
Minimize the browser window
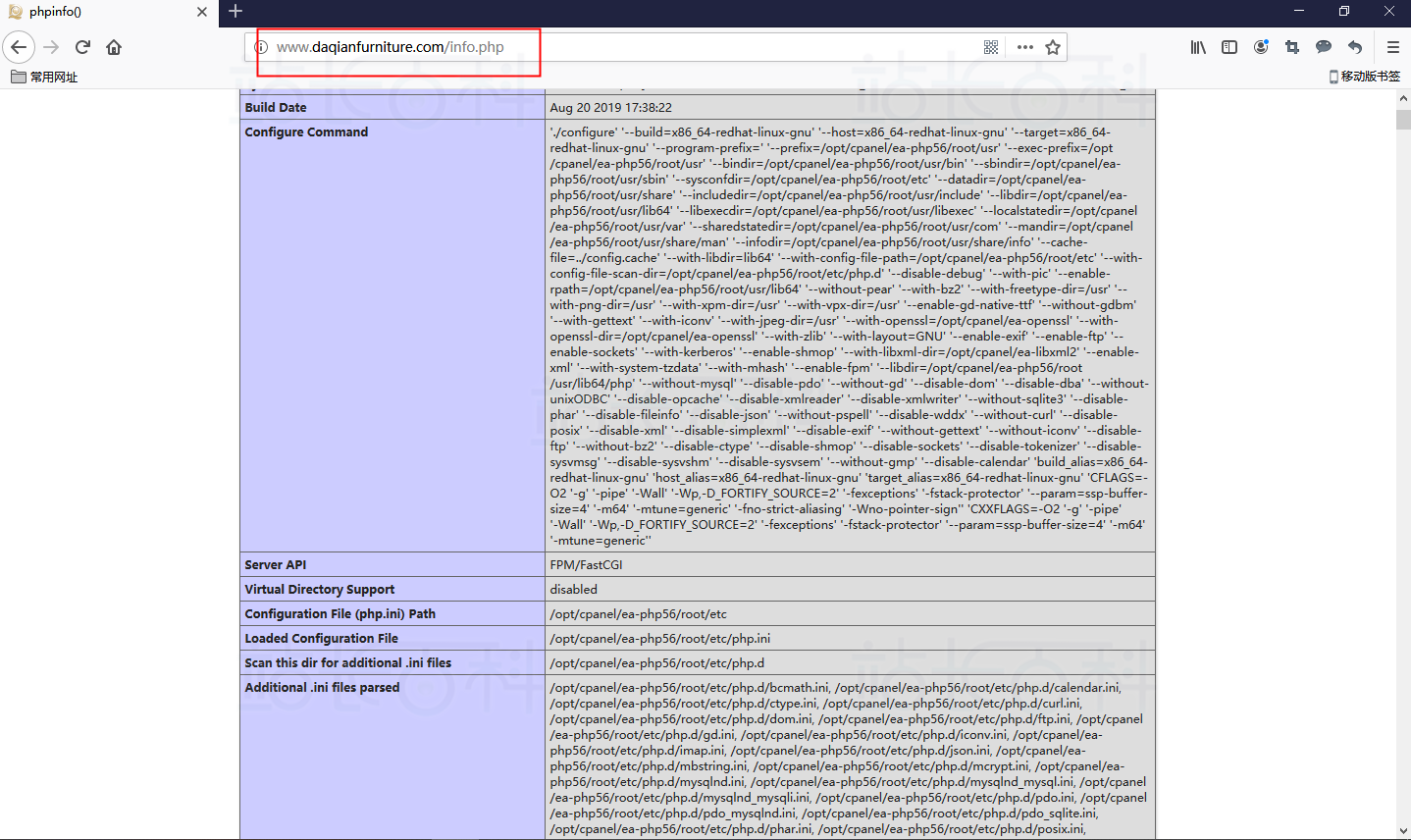coord(1299,12)
